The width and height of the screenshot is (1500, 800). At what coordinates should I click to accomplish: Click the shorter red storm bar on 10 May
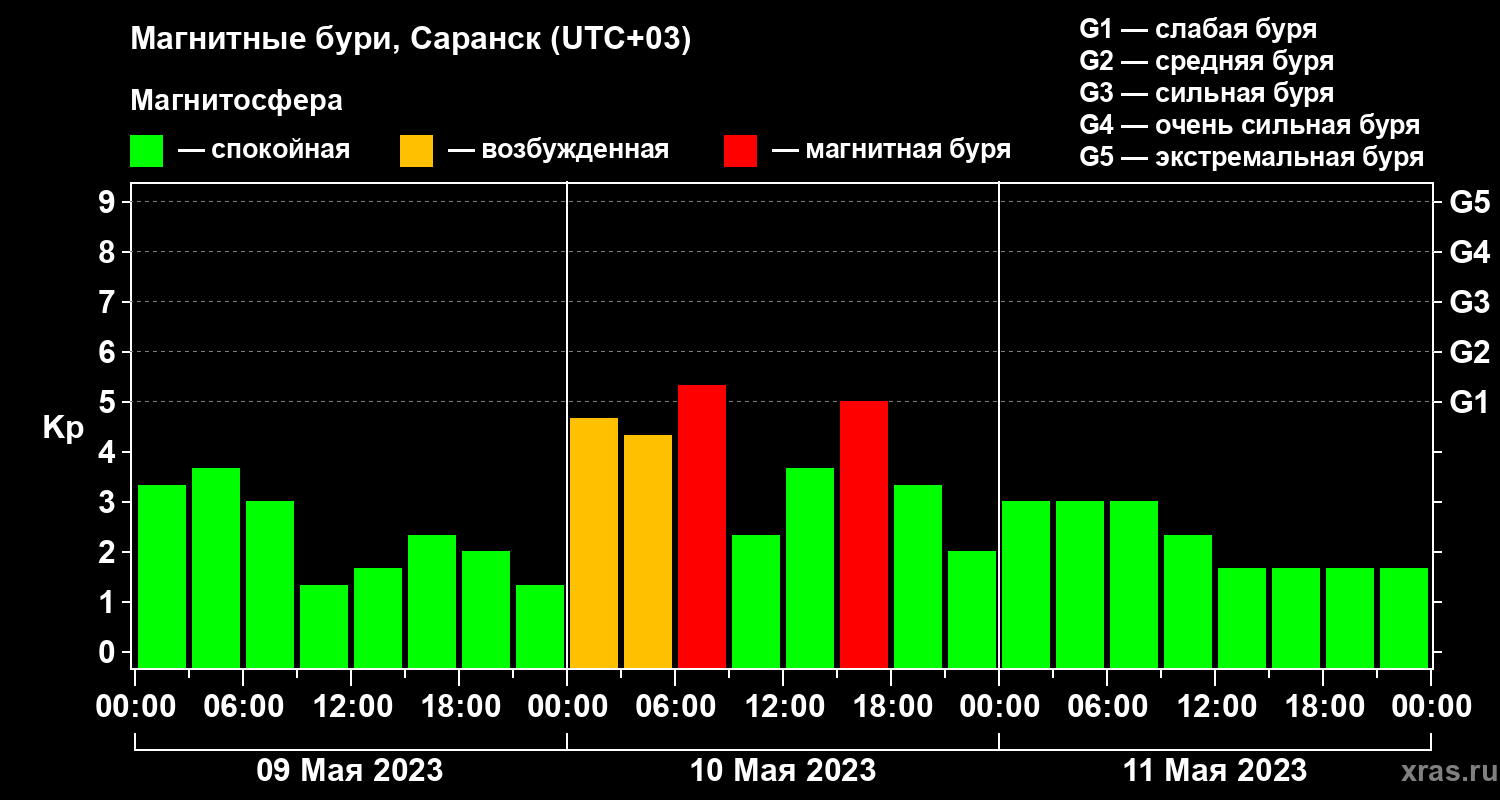(864, 535)
